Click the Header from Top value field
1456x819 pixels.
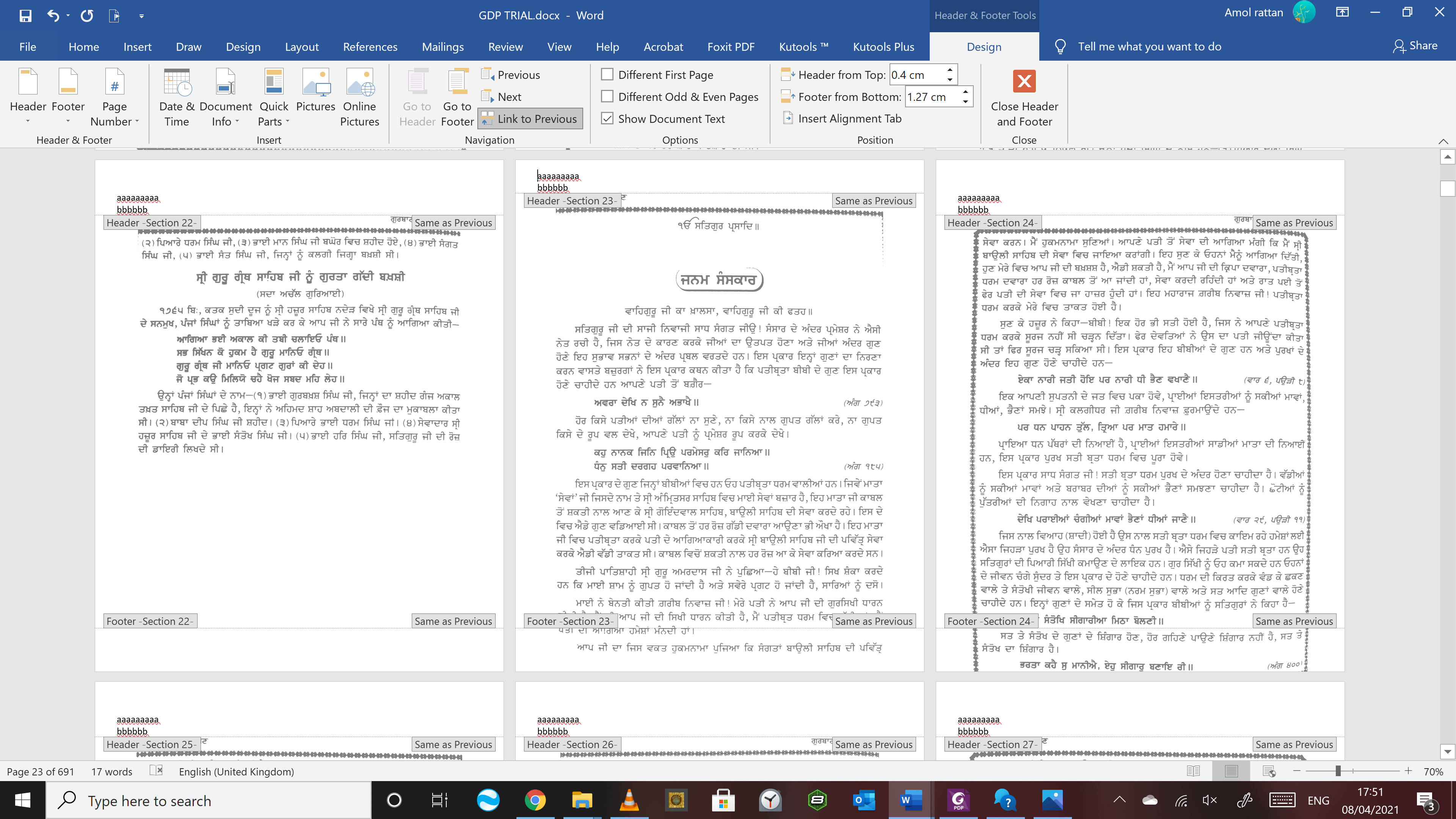point(916,75)
